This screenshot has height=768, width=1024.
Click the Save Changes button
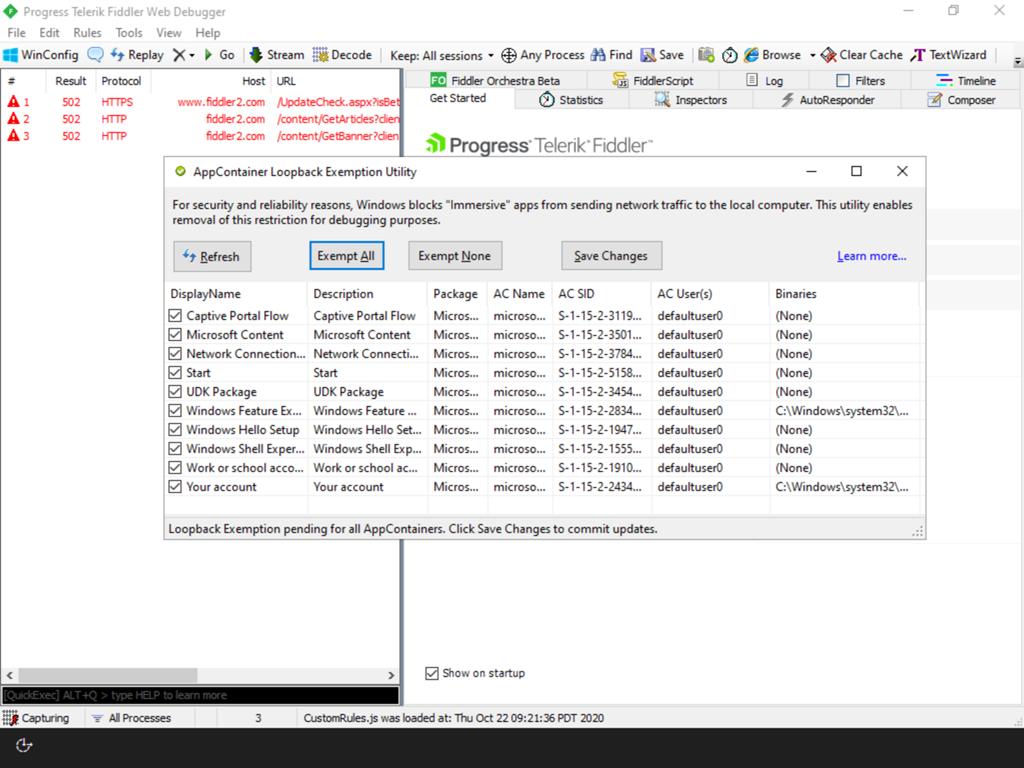611,256
